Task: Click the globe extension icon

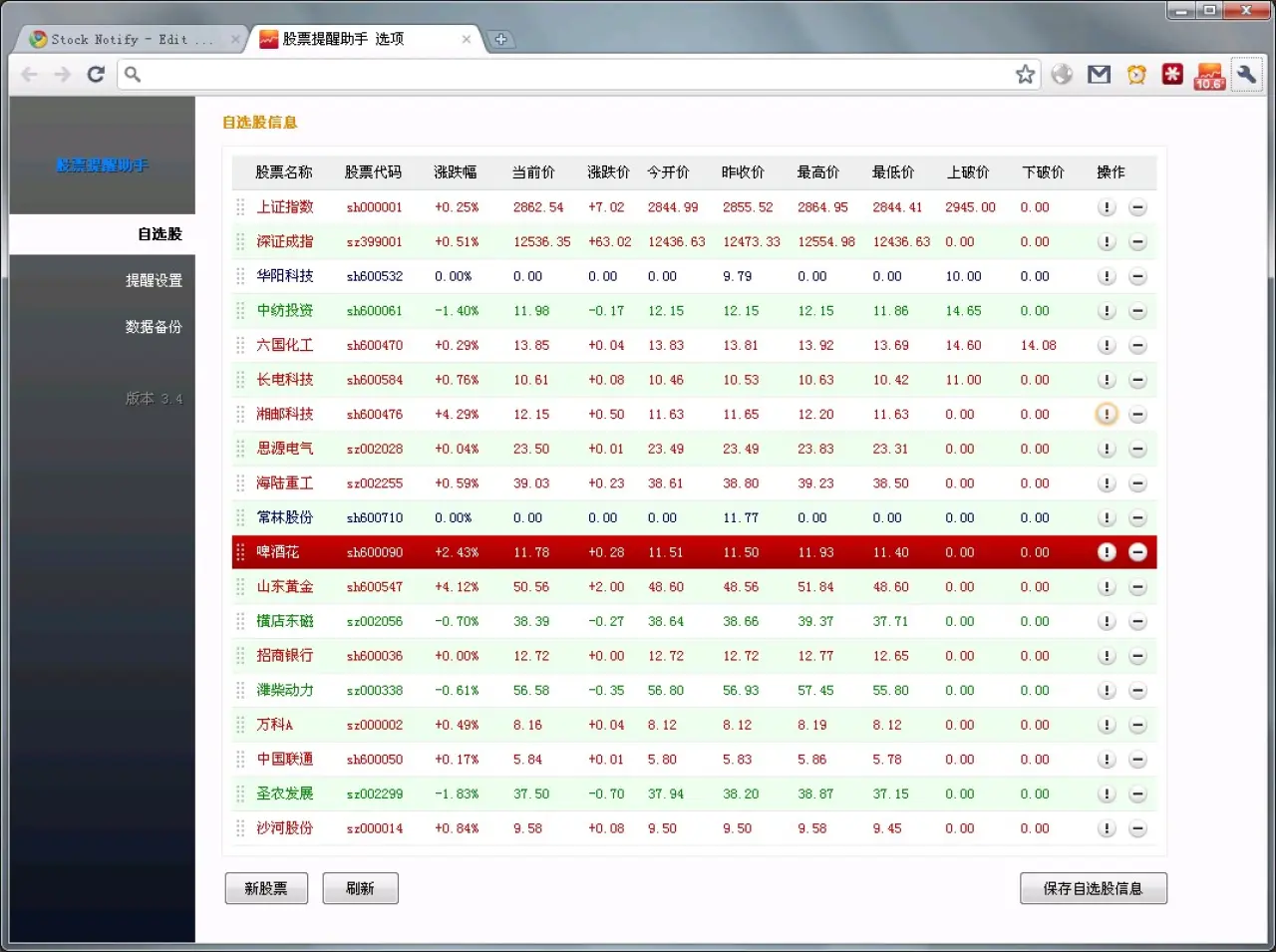Action: click(1062, 74)
